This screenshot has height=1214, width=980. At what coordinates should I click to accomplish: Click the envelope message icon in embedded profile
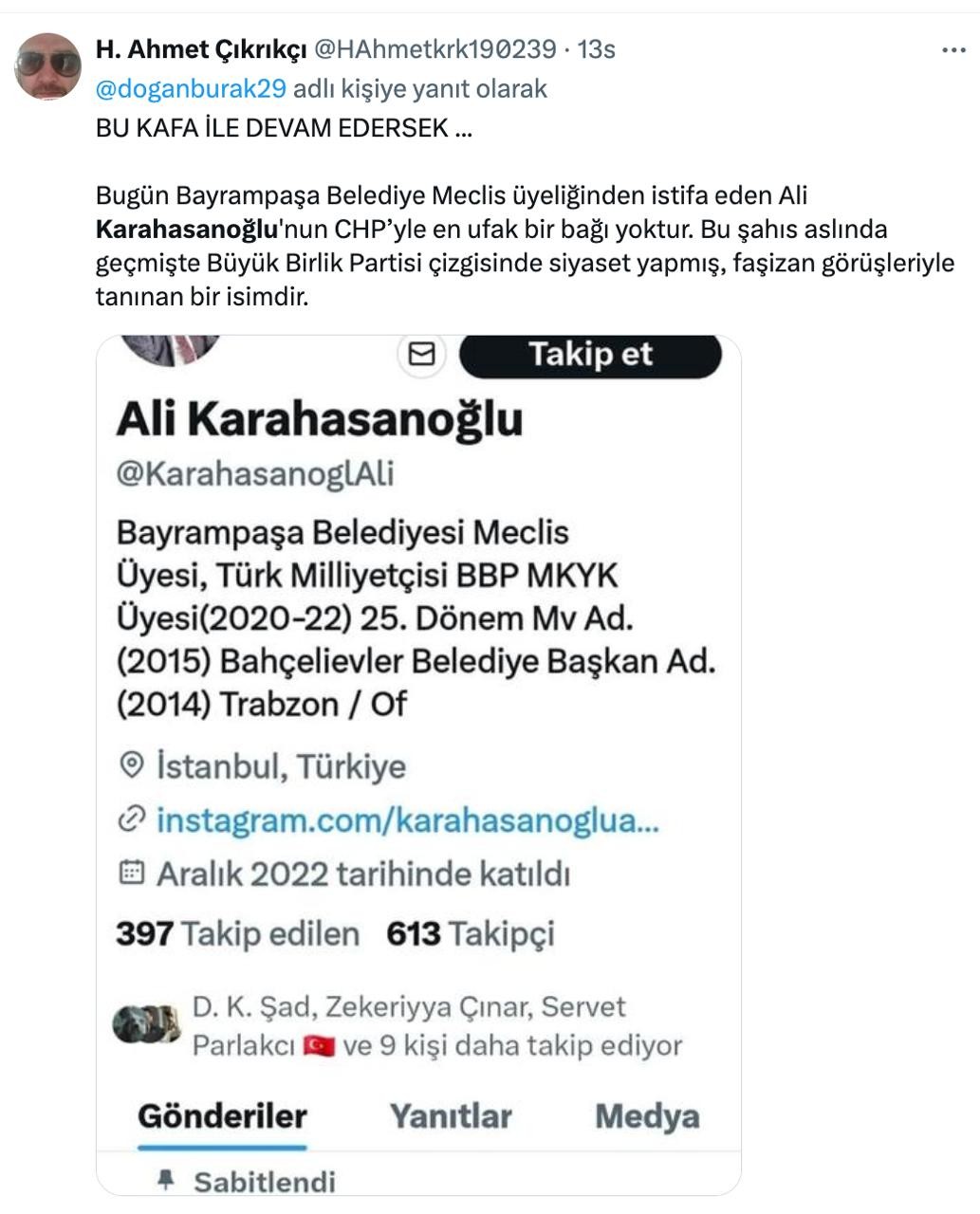421,354
